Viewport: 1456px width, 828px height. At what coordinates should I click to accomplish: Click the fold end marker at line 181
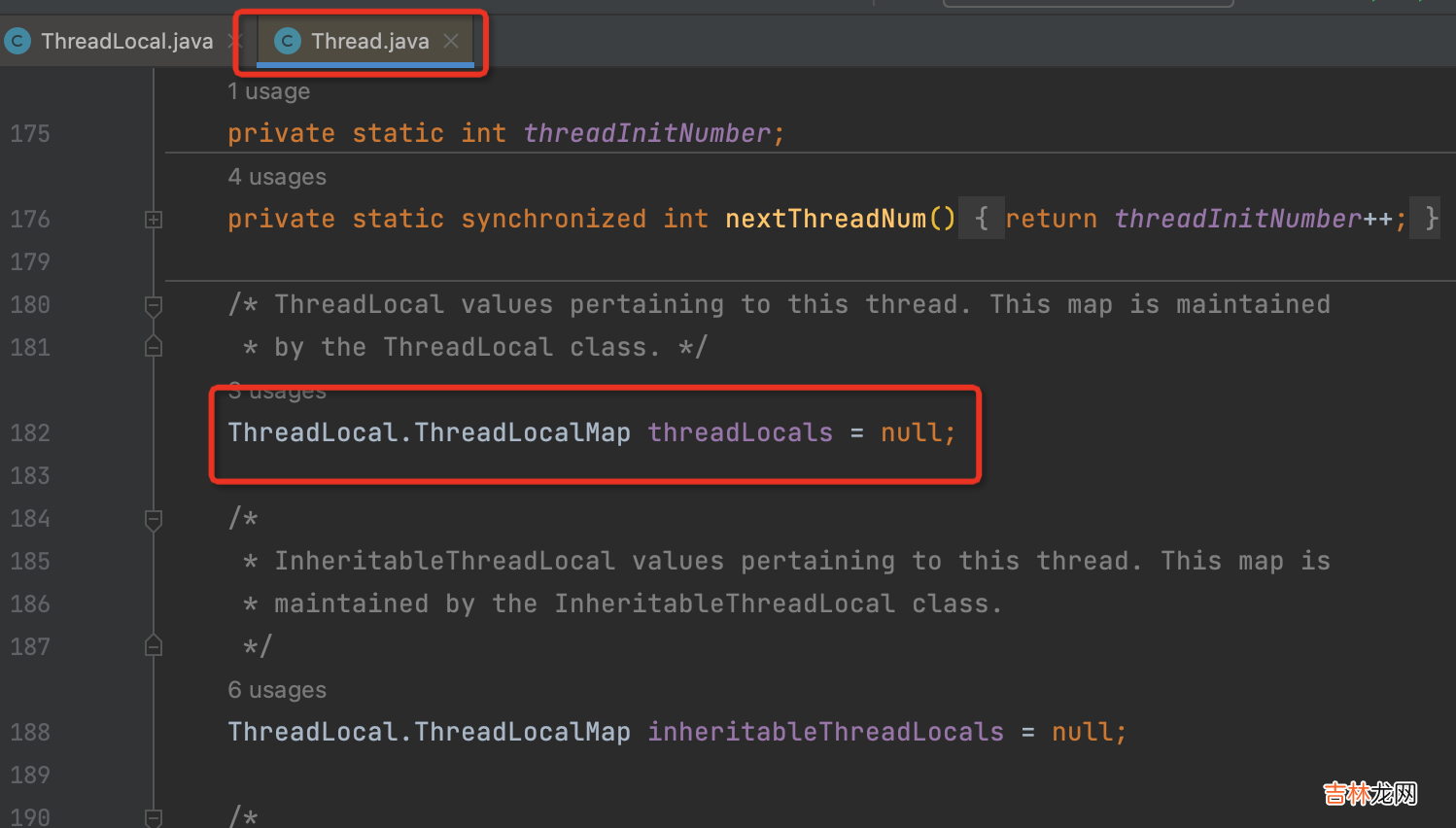coord(154,347)
